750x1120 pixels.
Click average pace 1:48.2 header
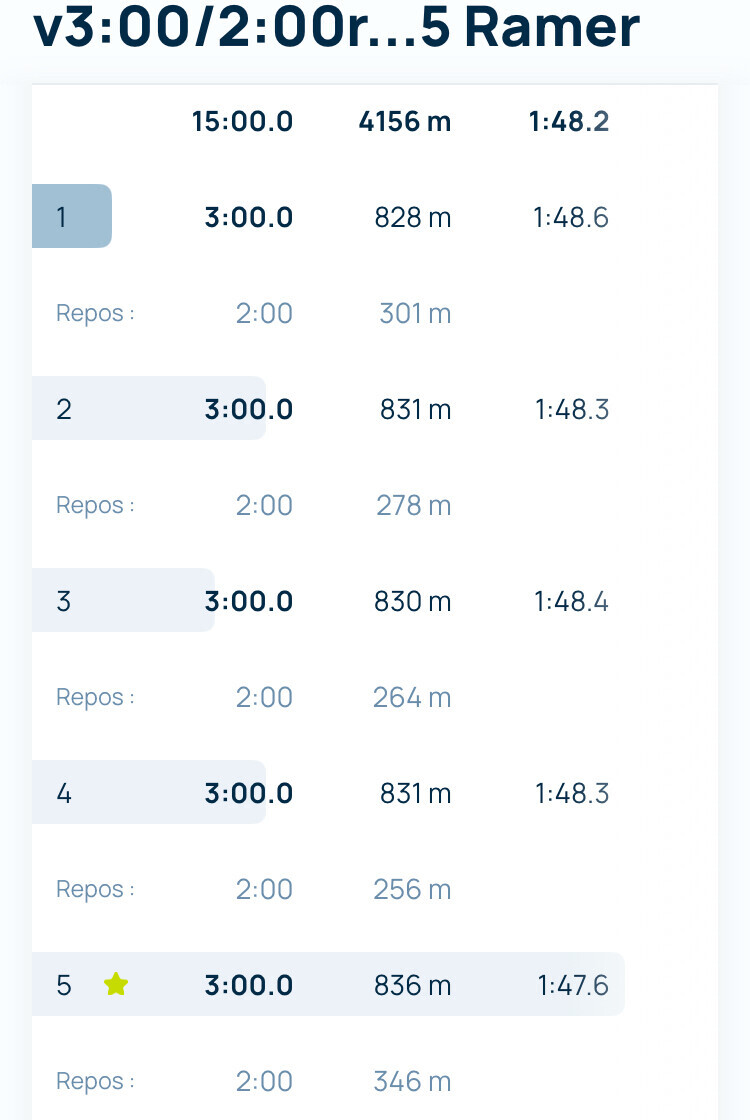click(569, 122)
